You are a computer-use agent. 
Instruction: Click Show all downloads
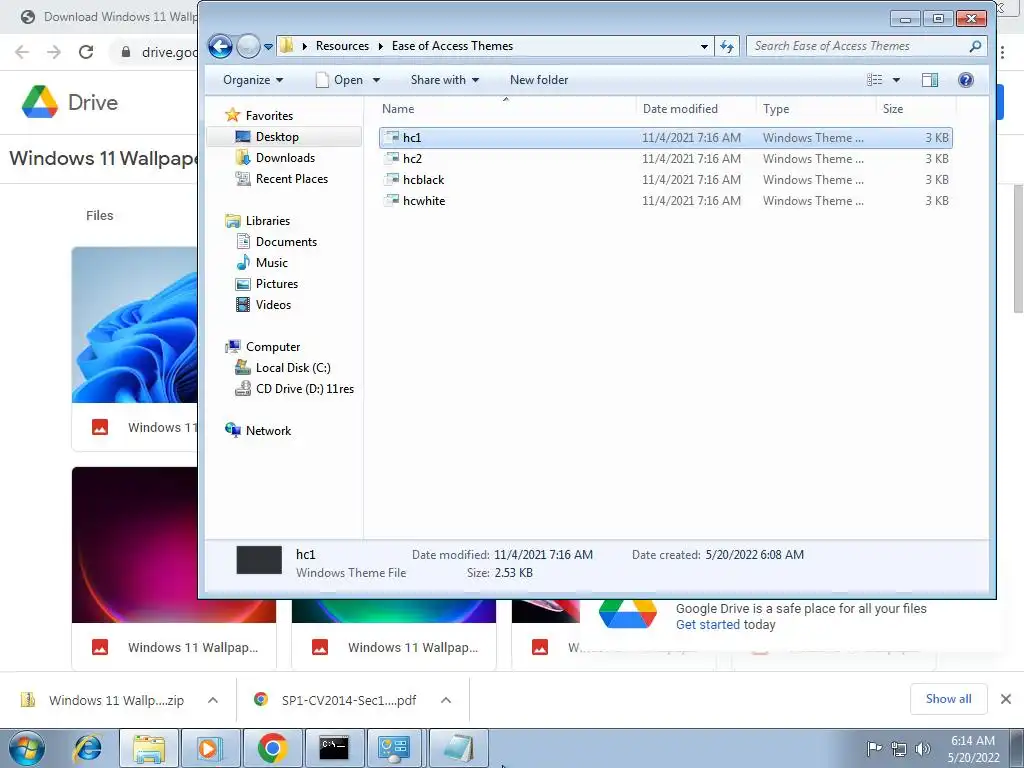coord(948,699)
